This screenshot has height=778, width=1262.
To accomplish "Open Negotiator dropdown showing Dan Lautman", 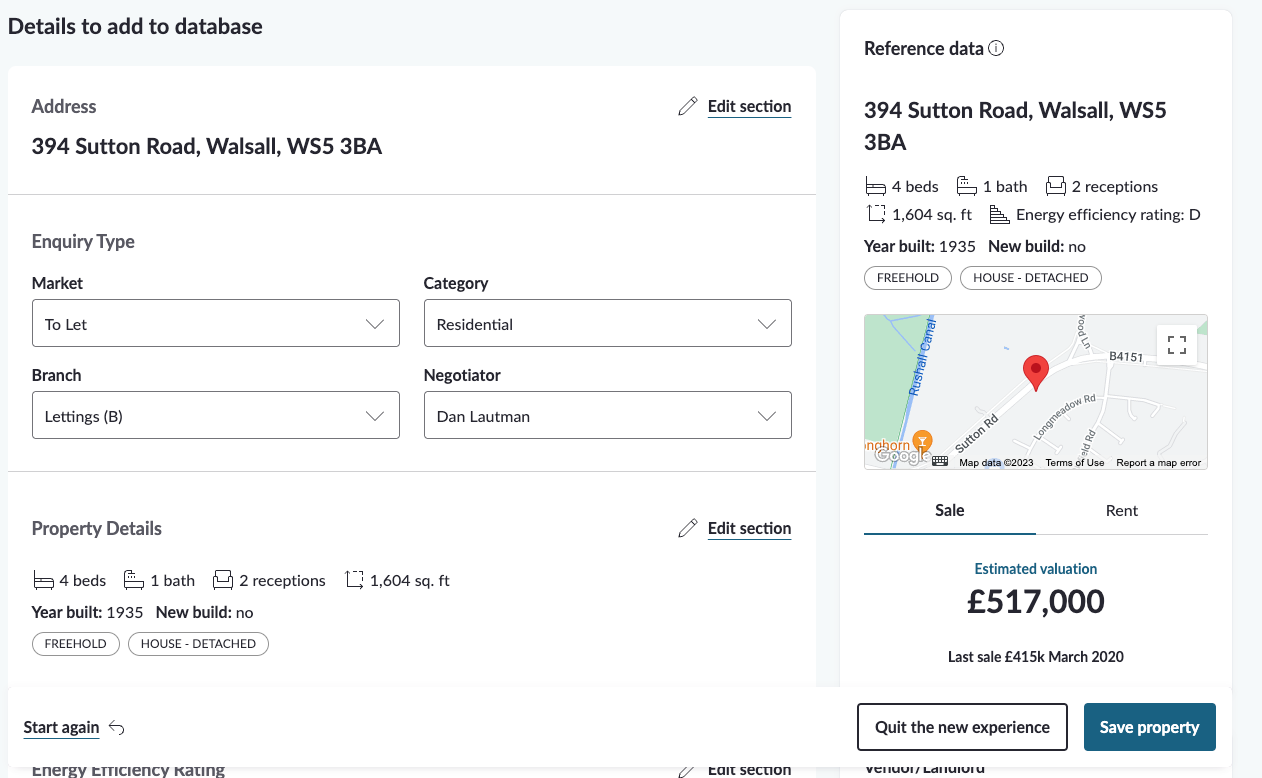I will (x=607, y=416).
